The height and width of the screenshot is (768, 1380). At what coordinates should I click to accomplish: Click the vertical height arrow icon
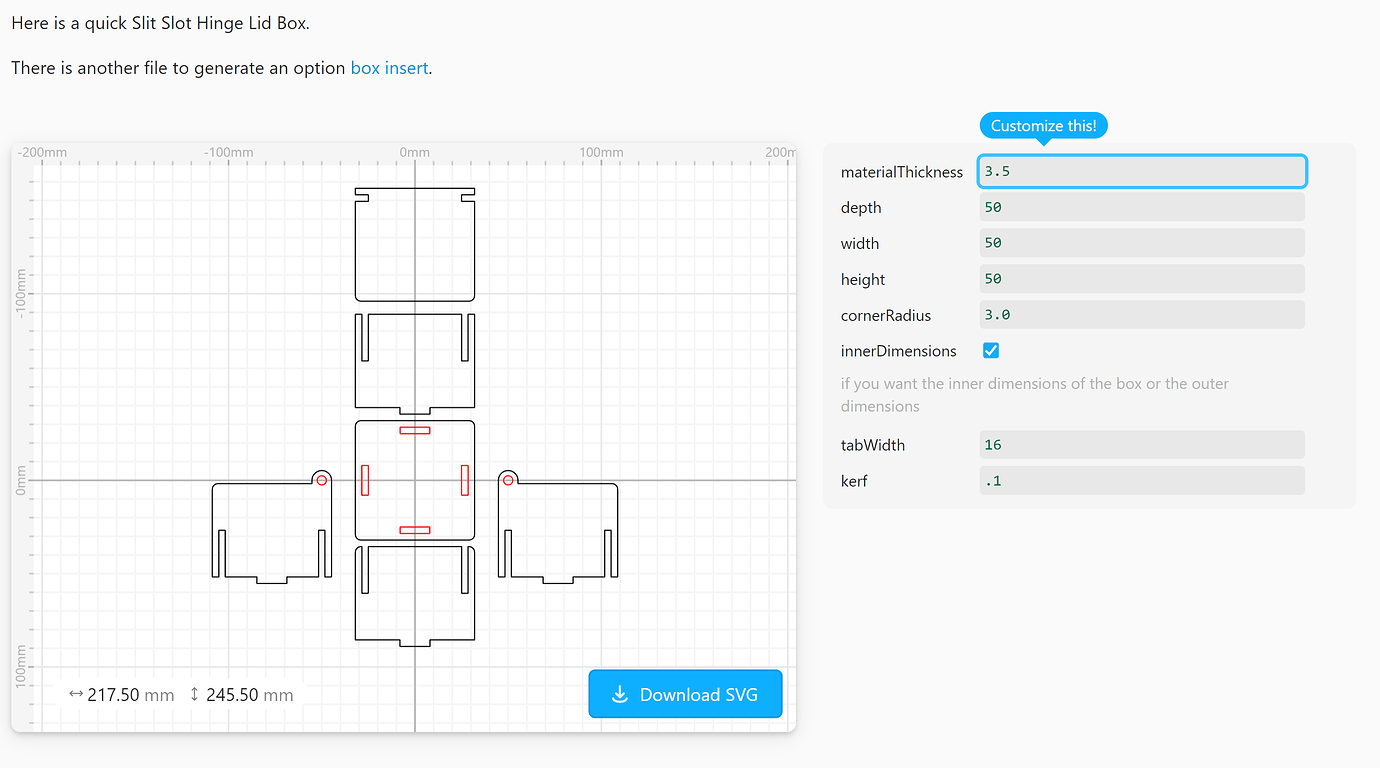[x=194, y=694]
